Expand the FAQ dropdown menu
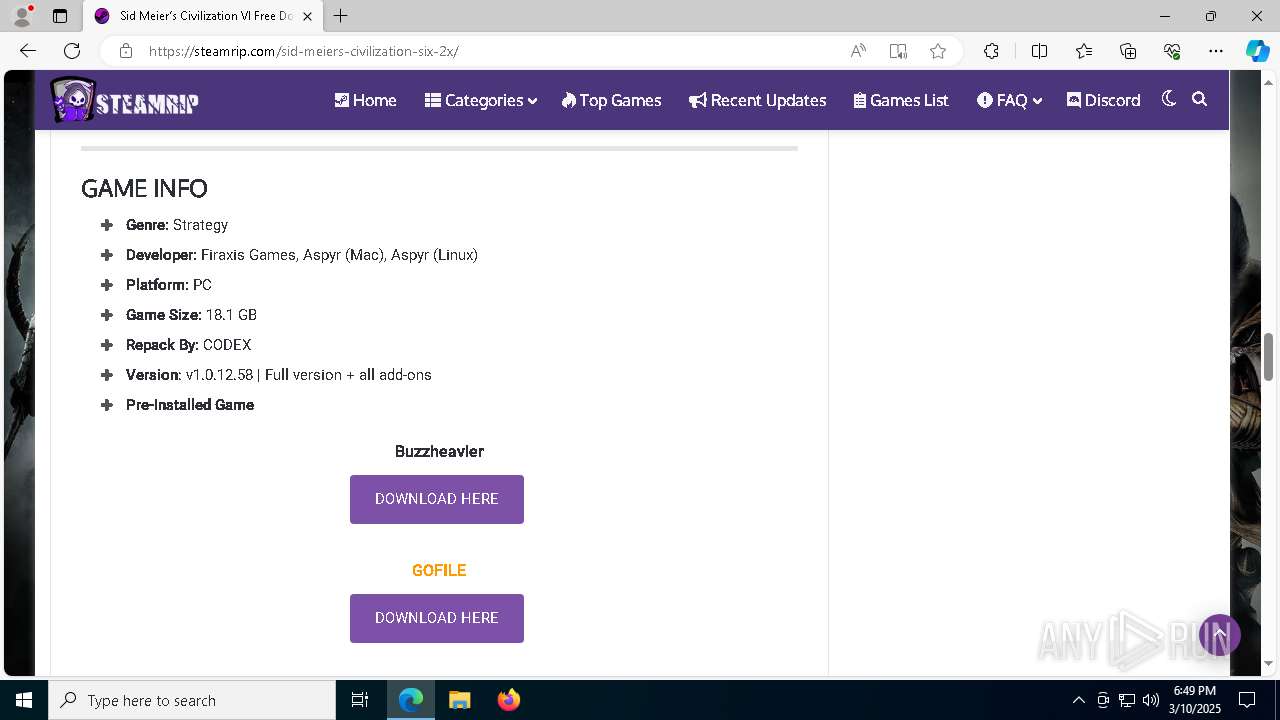Viewport: 1280px width, 720px height. (x=1010, y=100)
